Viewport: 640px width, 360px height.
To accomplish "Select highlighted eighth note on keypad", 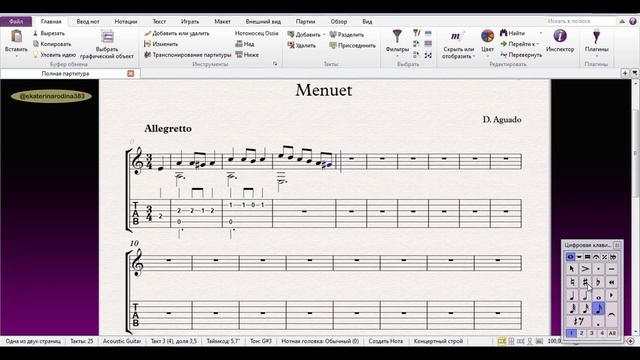I will point(598,309).
